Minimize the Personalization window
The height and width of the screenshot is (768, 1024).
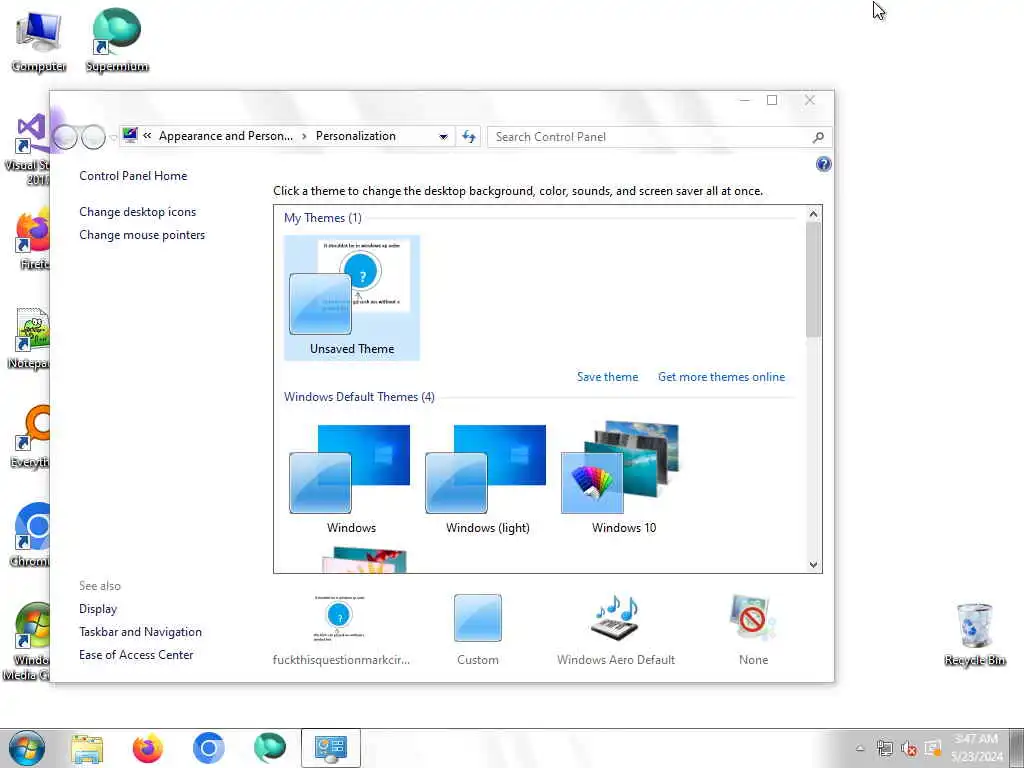click(744, 100)
